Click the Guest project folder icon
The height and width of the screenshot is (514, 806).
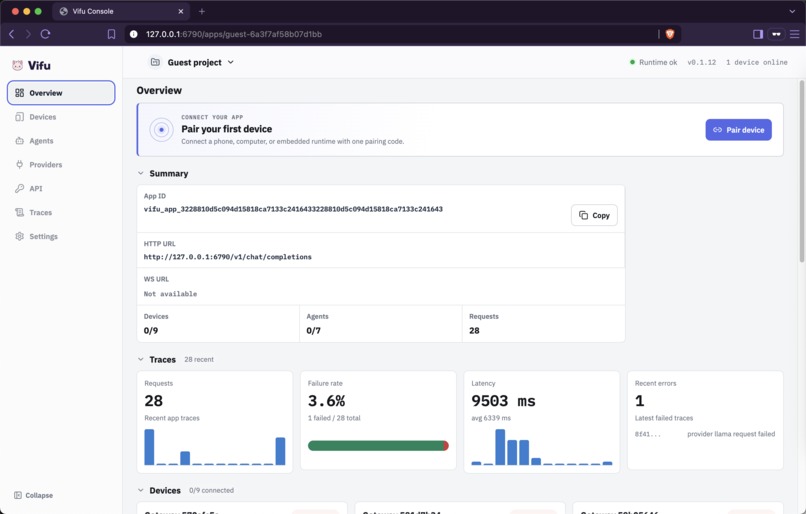pyautogui.click(x=155, y=62)
